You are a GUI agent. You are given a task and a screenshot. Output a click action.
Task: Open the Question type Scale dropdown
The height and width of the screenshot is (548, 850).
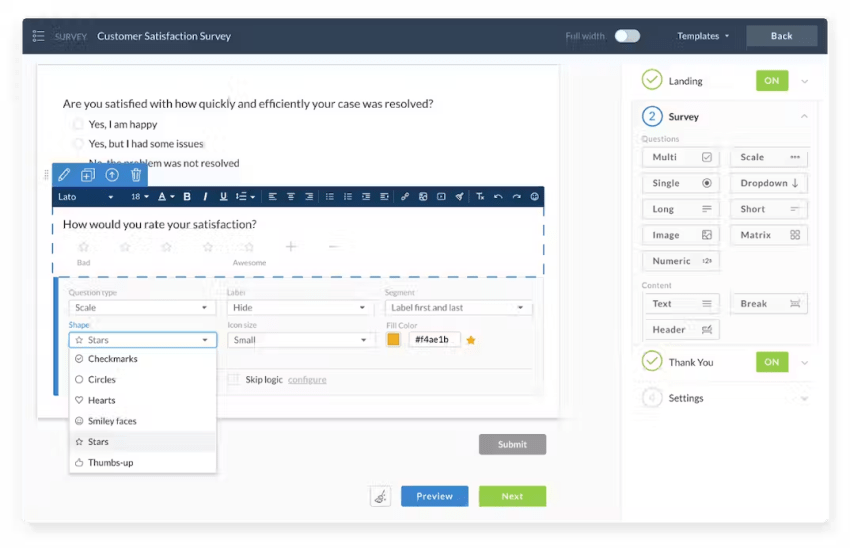click(141, 308)
